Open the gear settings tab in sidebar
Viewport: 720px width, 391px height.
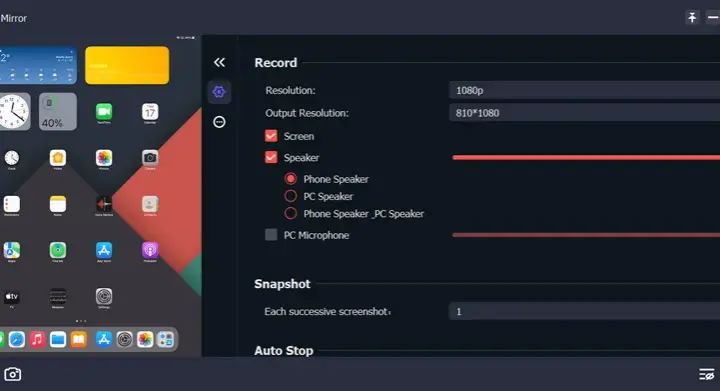click(x=219, y=91)
